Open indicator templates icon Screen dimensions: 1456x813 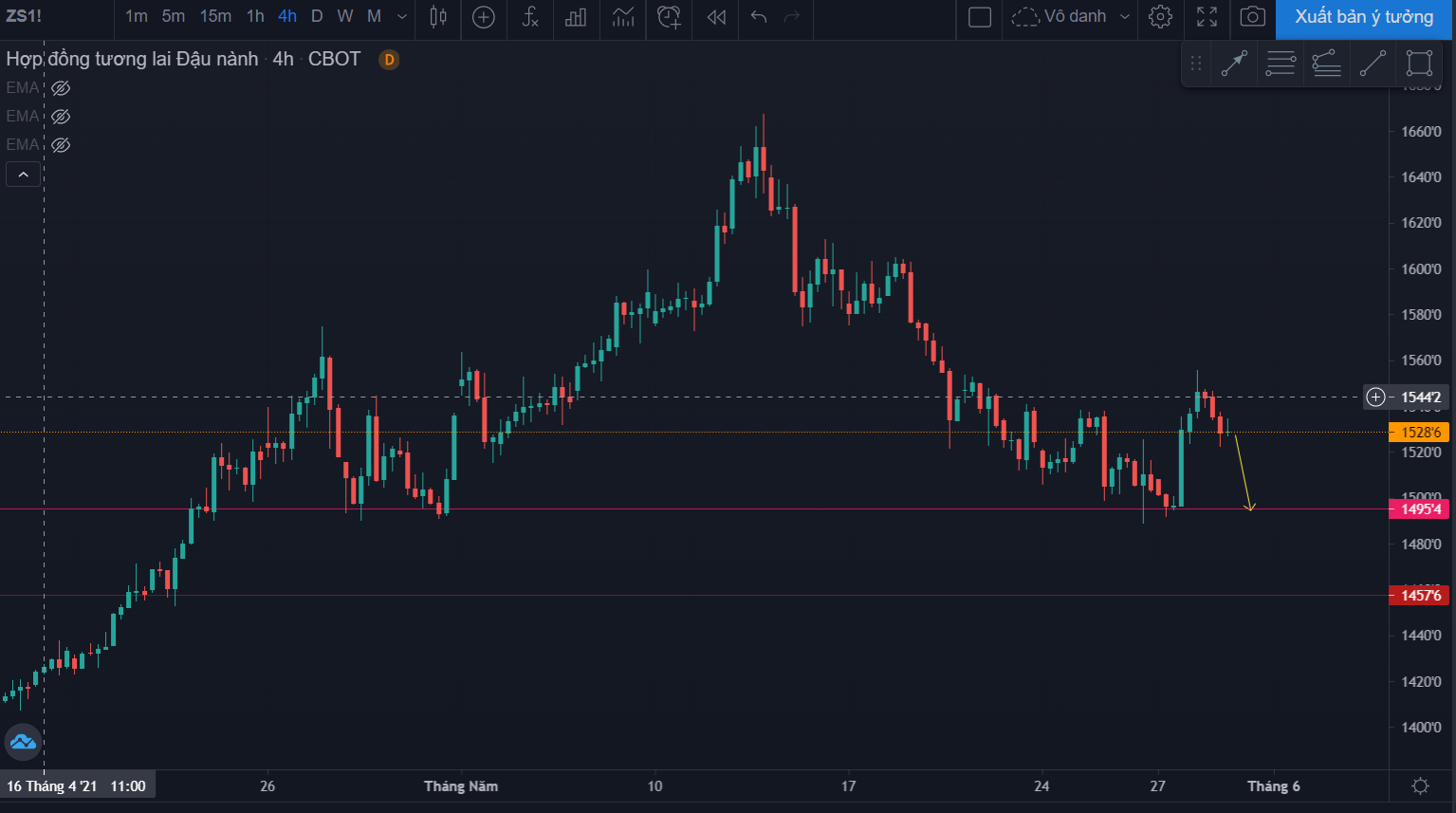coord(623,16)
